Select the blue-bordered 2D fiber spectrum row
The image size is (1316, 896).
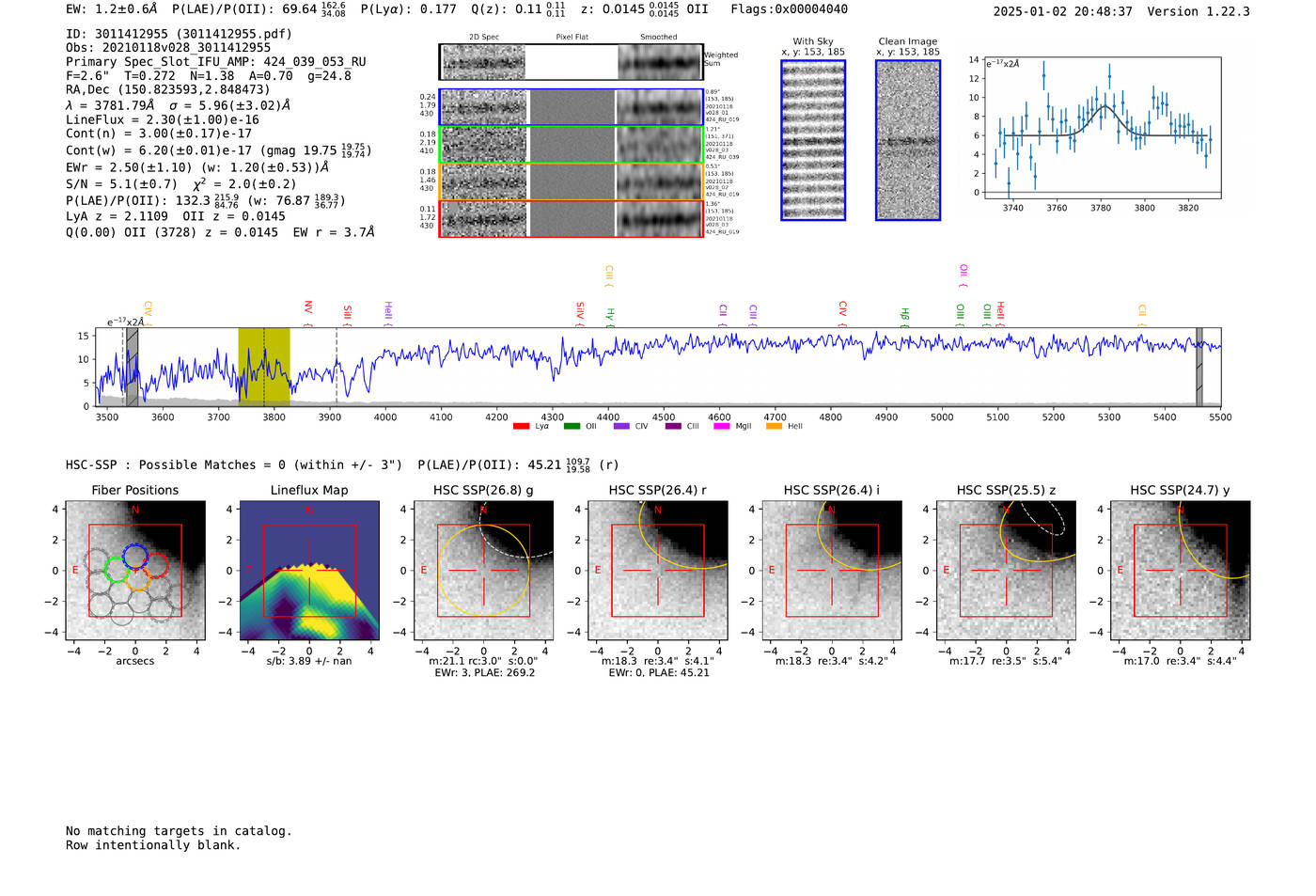[x=572, y=107]
